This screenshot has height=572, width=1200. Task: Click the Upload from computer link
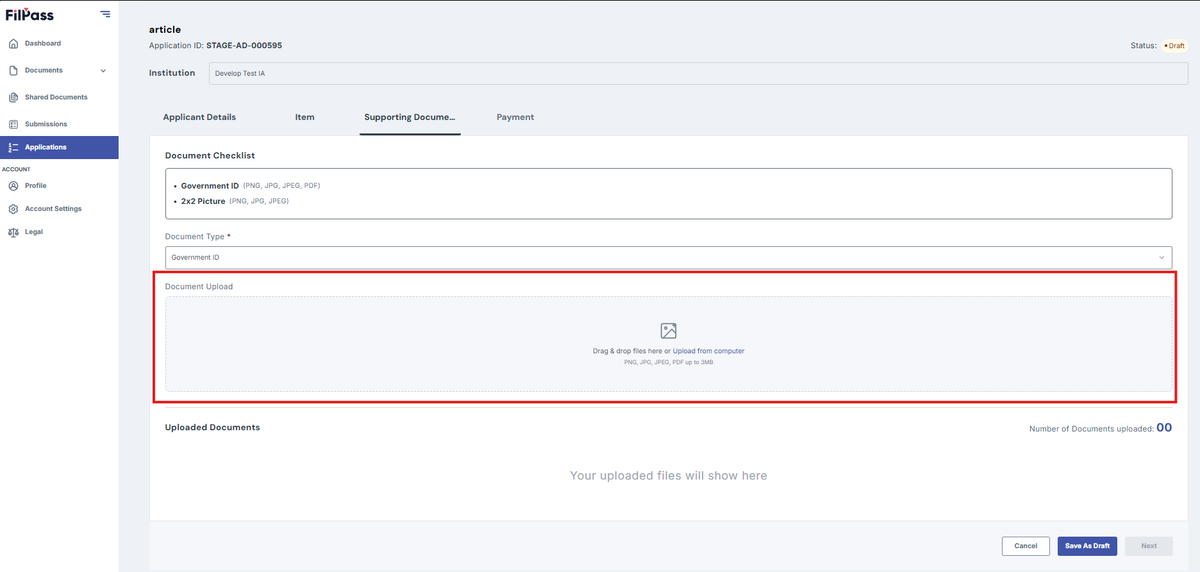684,351
